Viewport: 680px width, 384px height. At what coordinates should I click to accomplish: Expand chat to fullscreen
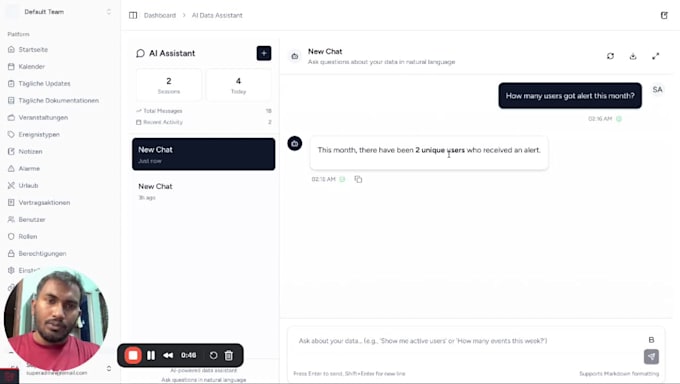click(x=655, y=56)
